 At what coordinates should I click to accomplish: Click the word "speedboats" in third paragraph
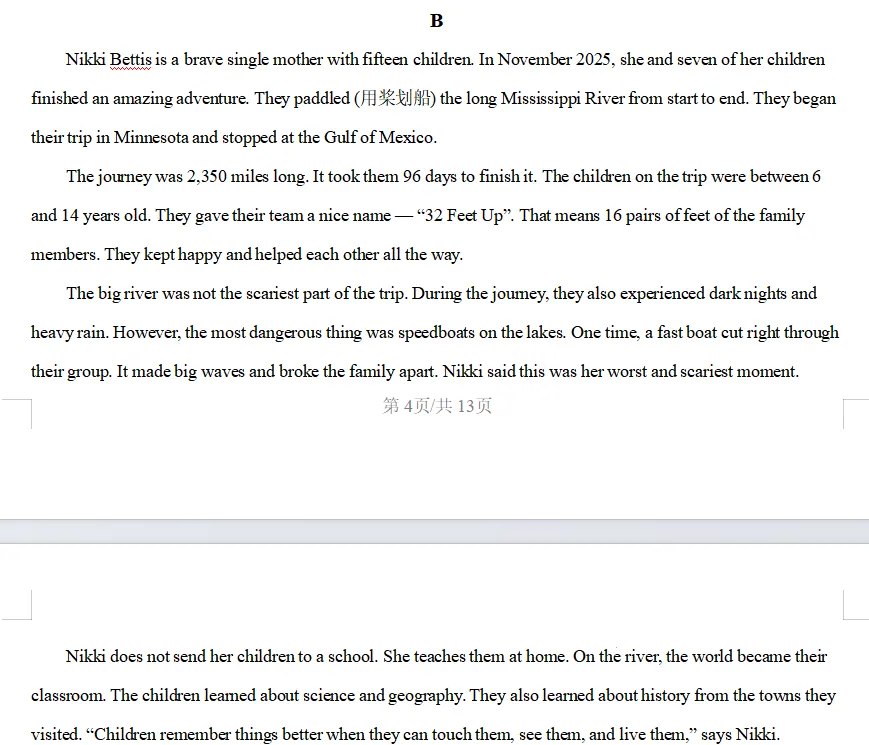click(437, 333)
